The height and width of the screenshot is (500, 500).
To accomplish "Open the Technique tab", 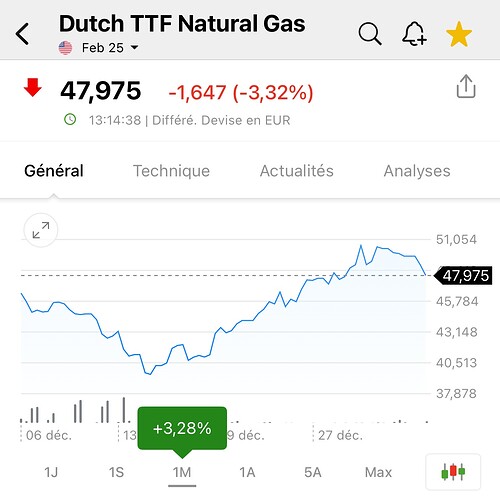I will [171, 171].
